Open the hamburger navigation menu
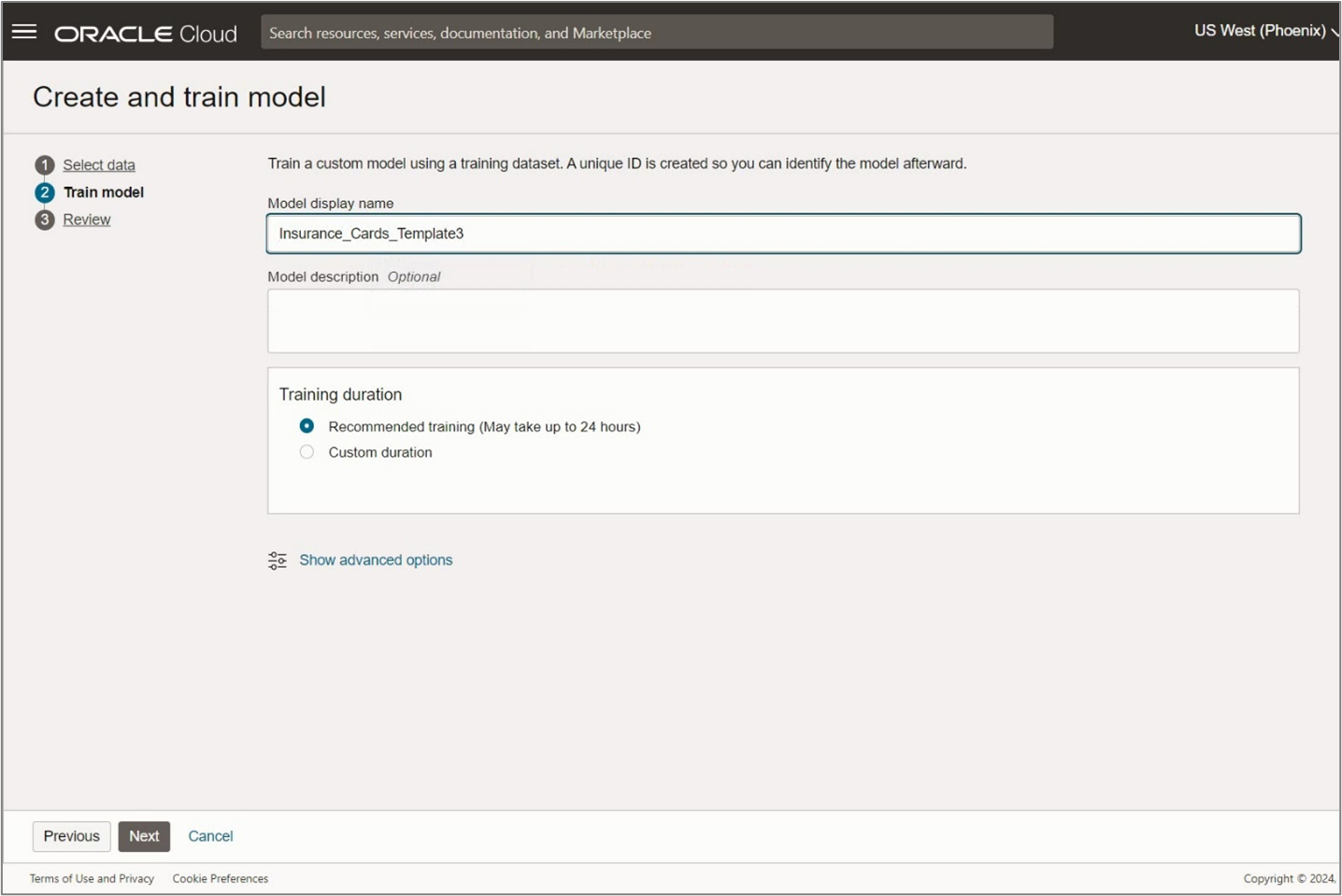Screen dimensions: 1342x896 tap(24, 32)
